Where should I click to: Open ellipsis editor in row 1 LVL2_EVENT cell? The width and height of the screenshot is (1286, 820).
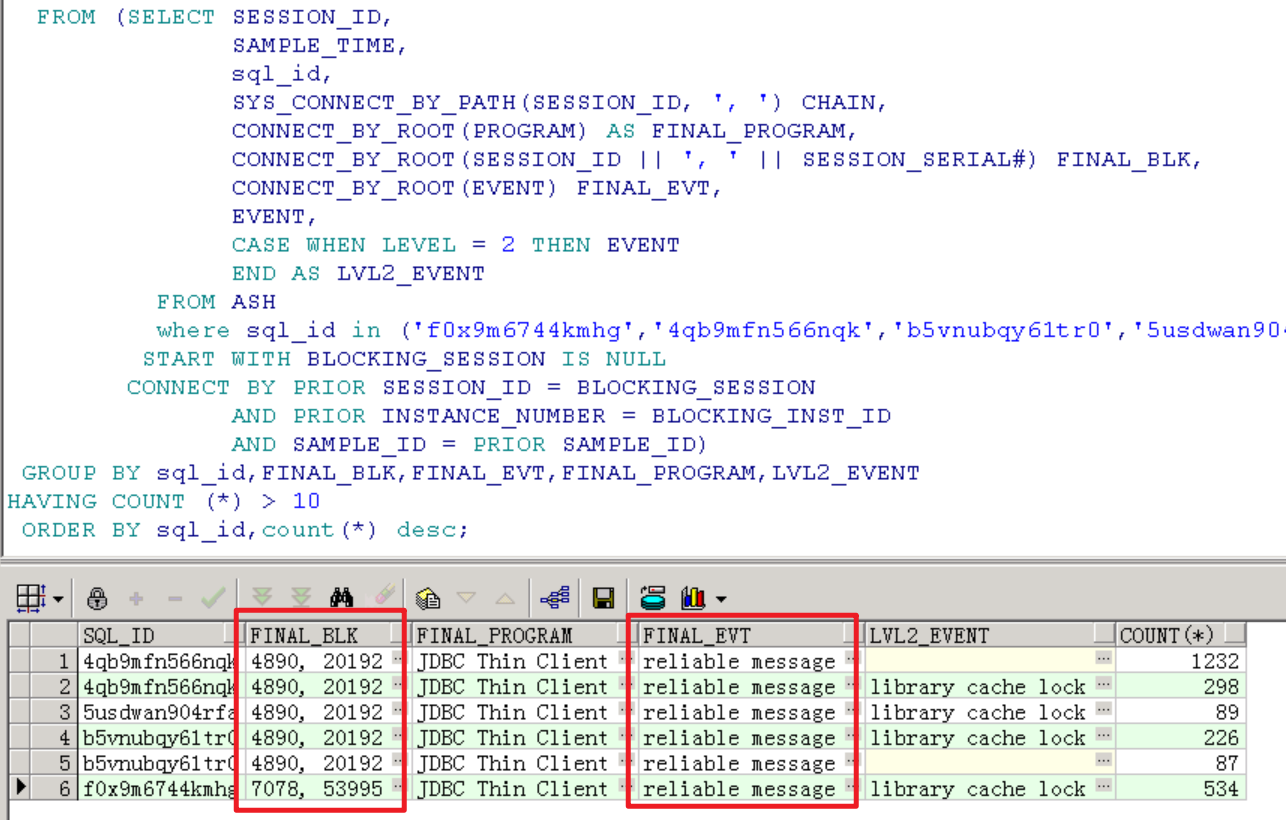click(1104, 659)
